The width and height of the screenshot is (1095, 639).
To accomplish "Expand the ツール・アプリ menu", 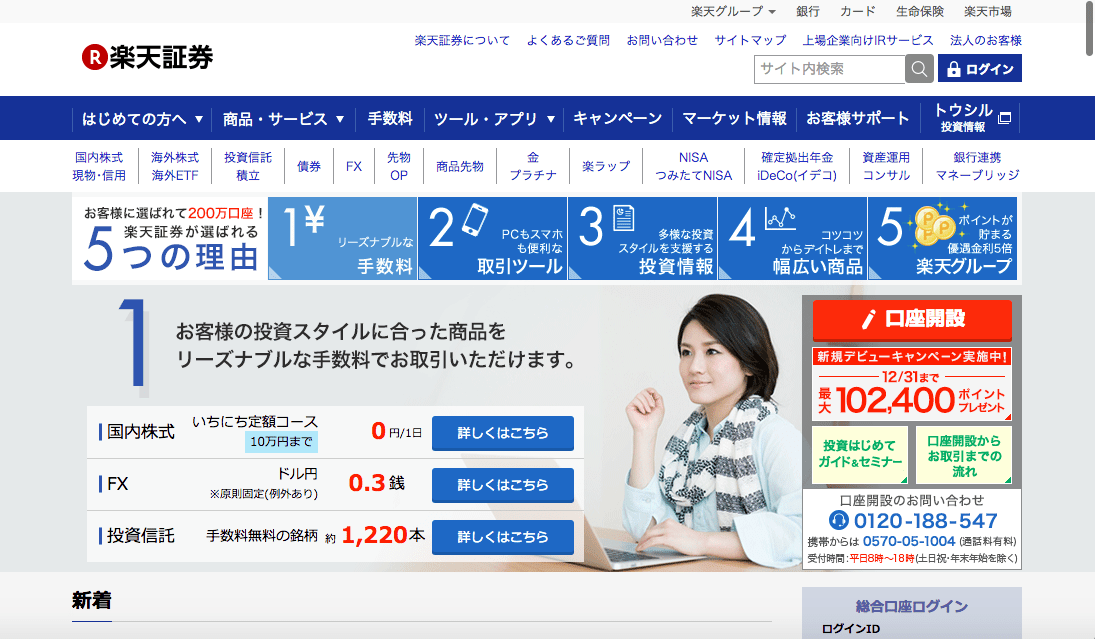I will coord(494,118).
